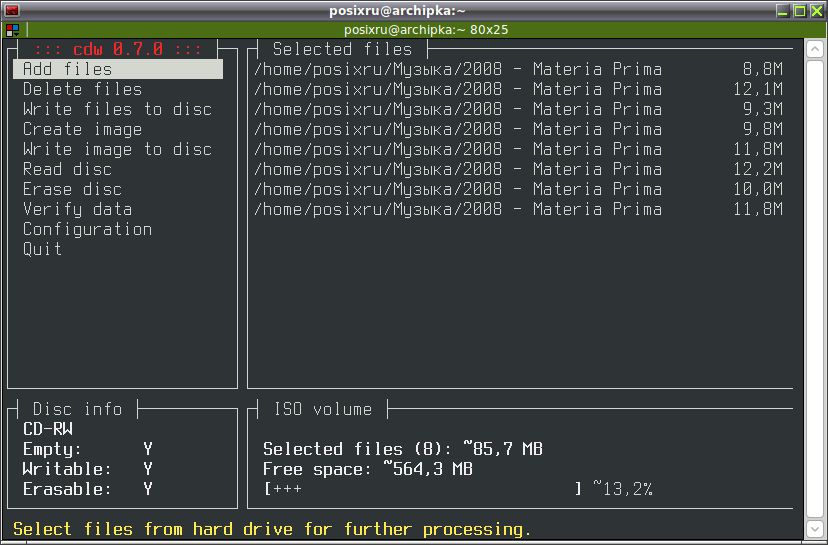The height and width of the screenshot is (545, 828).
Task: Open the terminal tile icon in the tab bar
Action: (x=13, y=30)
